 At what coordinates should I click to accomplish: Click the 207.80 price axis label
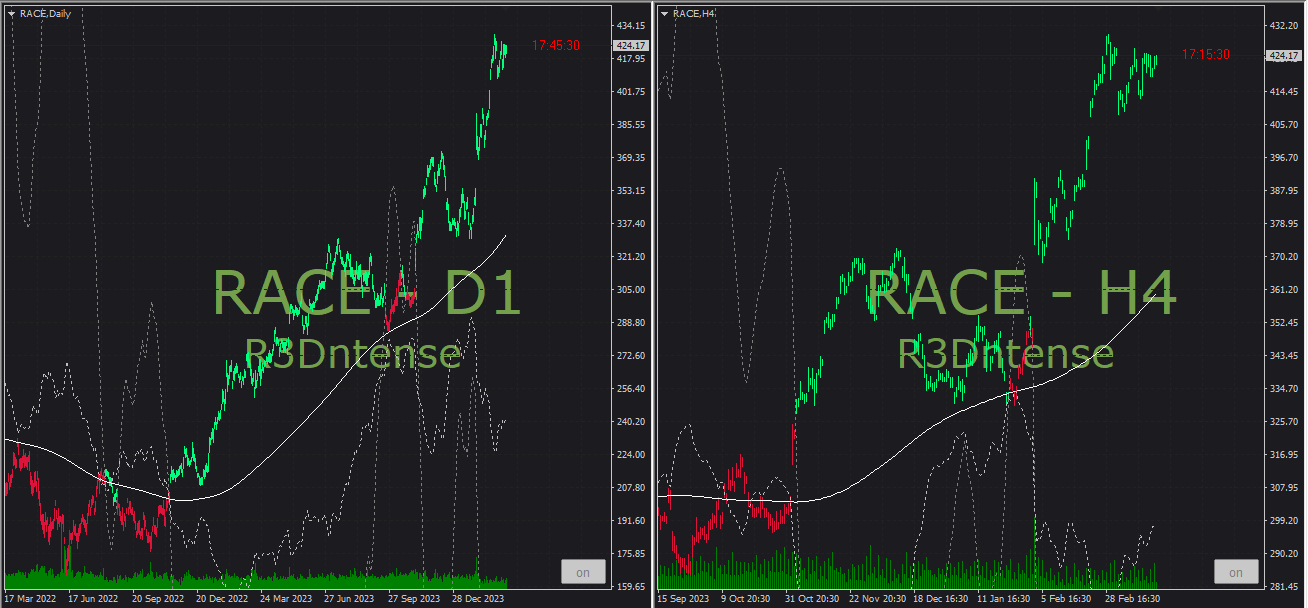click(x=630, y=487)
